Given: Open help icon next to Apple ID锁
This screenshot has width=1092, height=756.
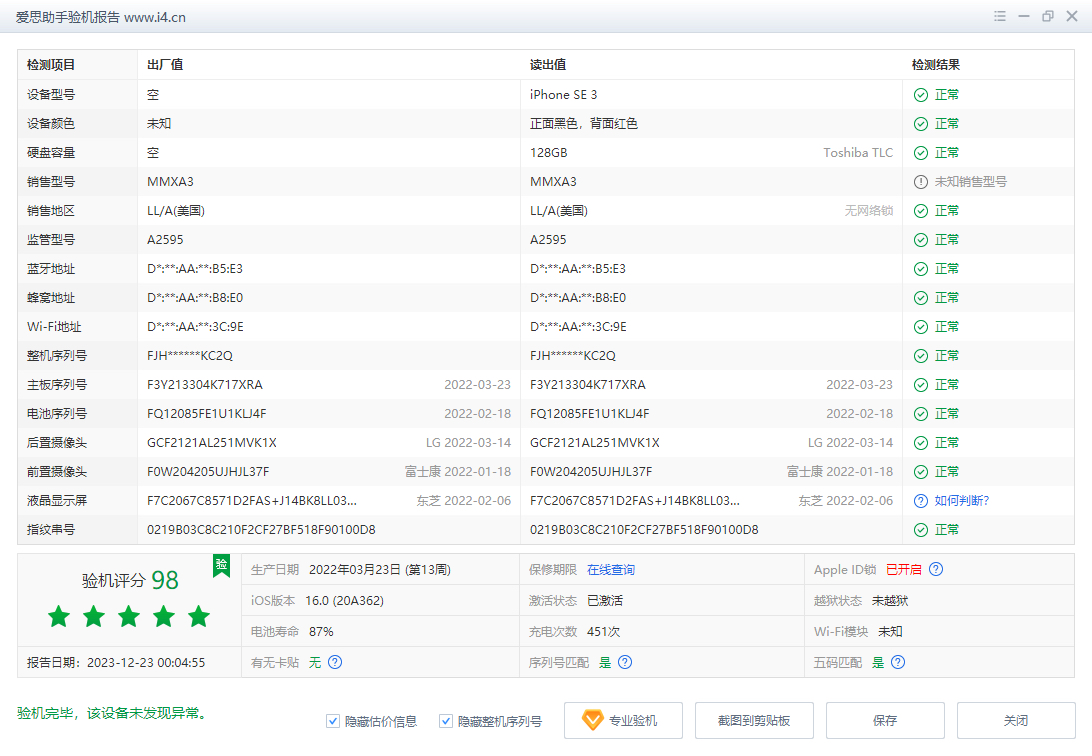Looking at the screenshot, I should tap(936, 568).
